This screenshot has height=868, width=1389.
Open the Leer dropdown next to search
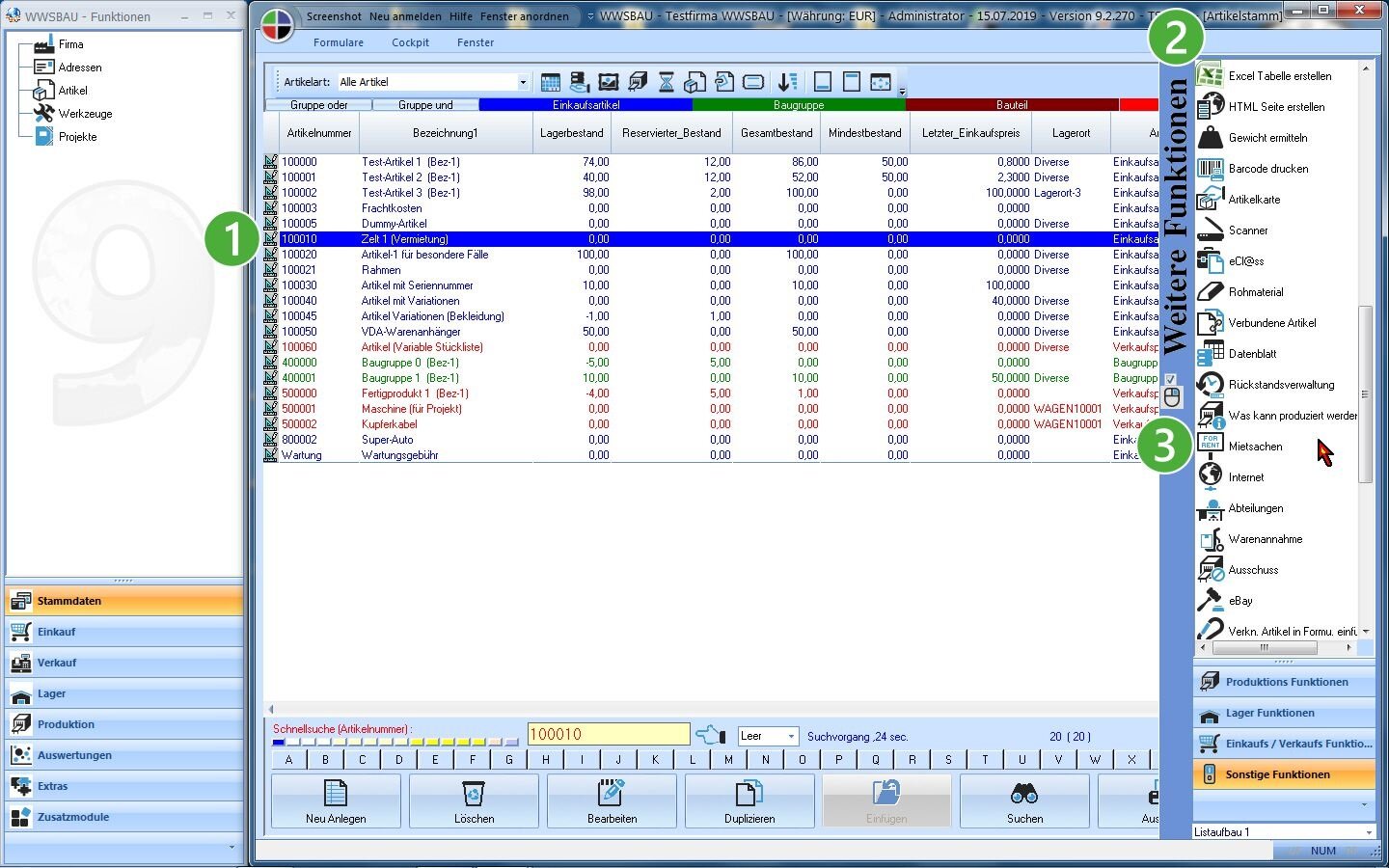tap(791, 736)
